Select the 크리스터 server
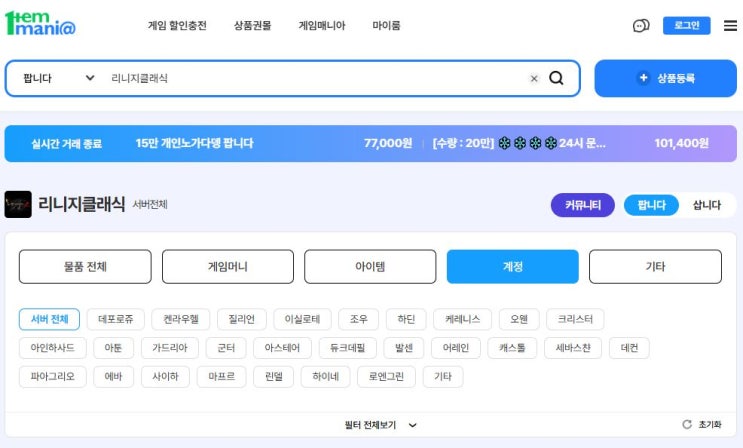 click(575, 319)
